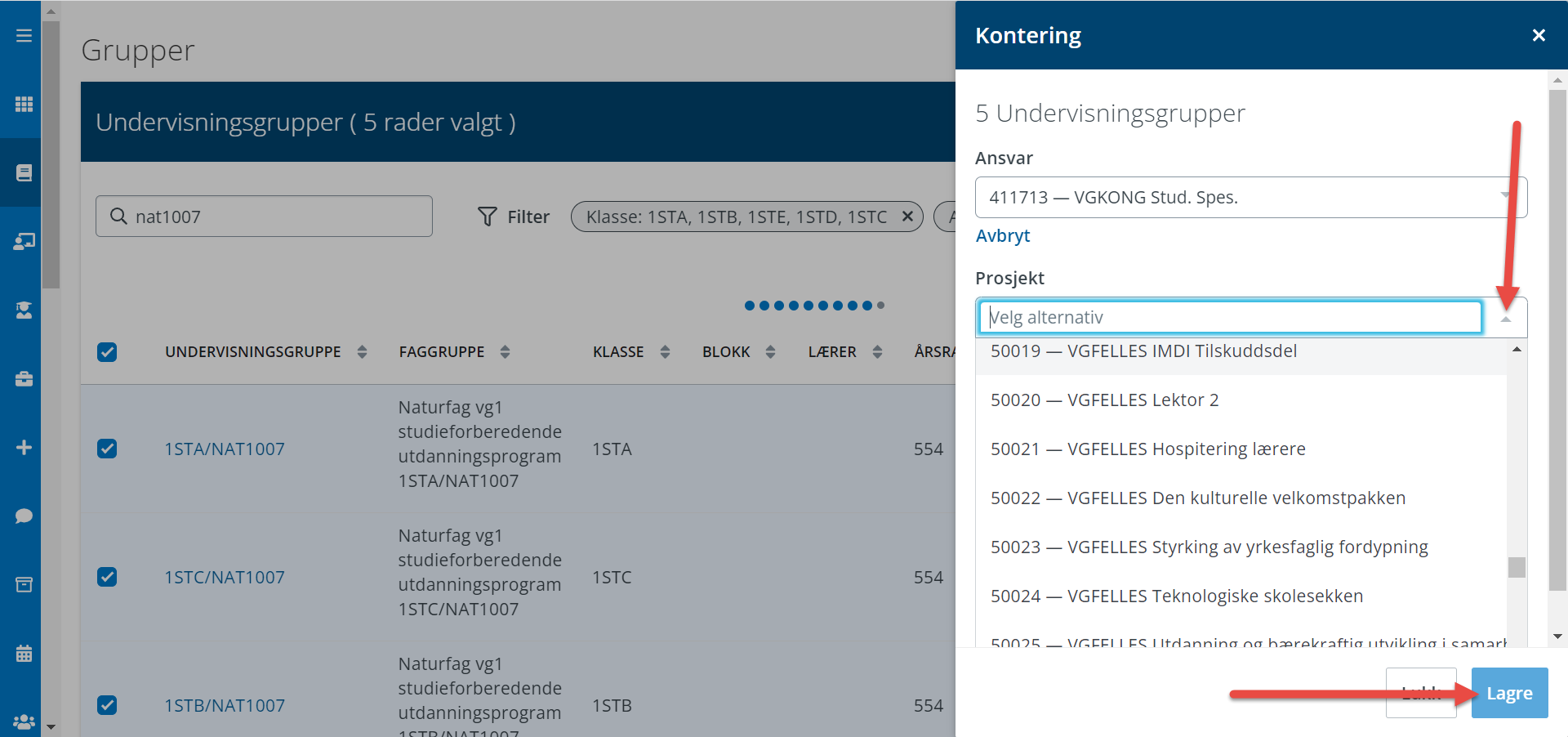The height and width of the screenshot is (737, 1568).
Task: Click the 1STA klasse cell
Action: (x=612, y=449)
